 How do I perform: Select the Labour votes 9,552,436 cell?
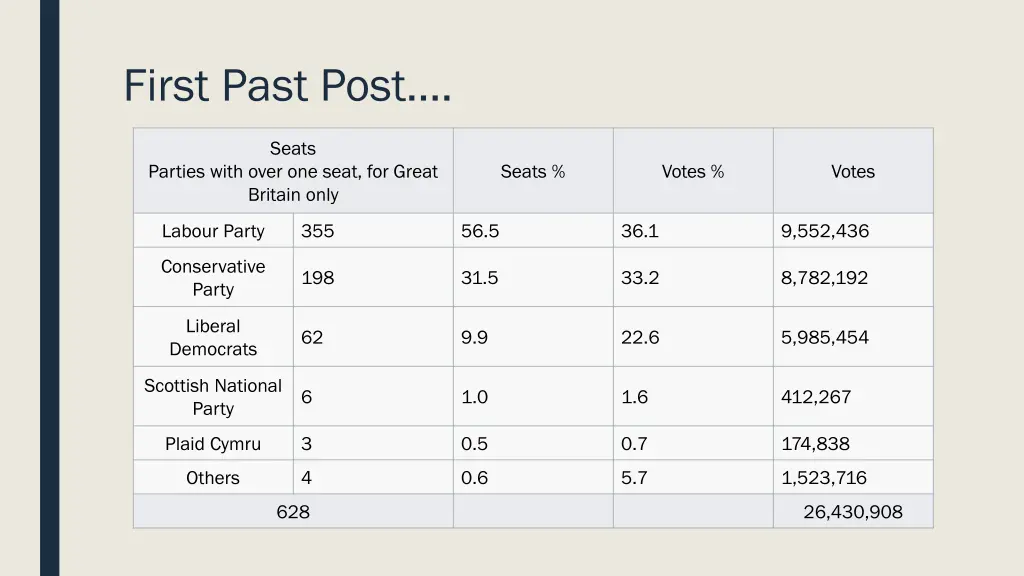853,231
